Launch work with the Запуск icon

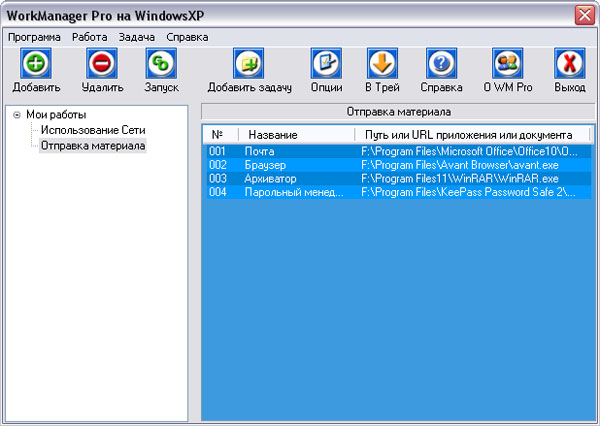pyautogui.click(x=161, y=63)
